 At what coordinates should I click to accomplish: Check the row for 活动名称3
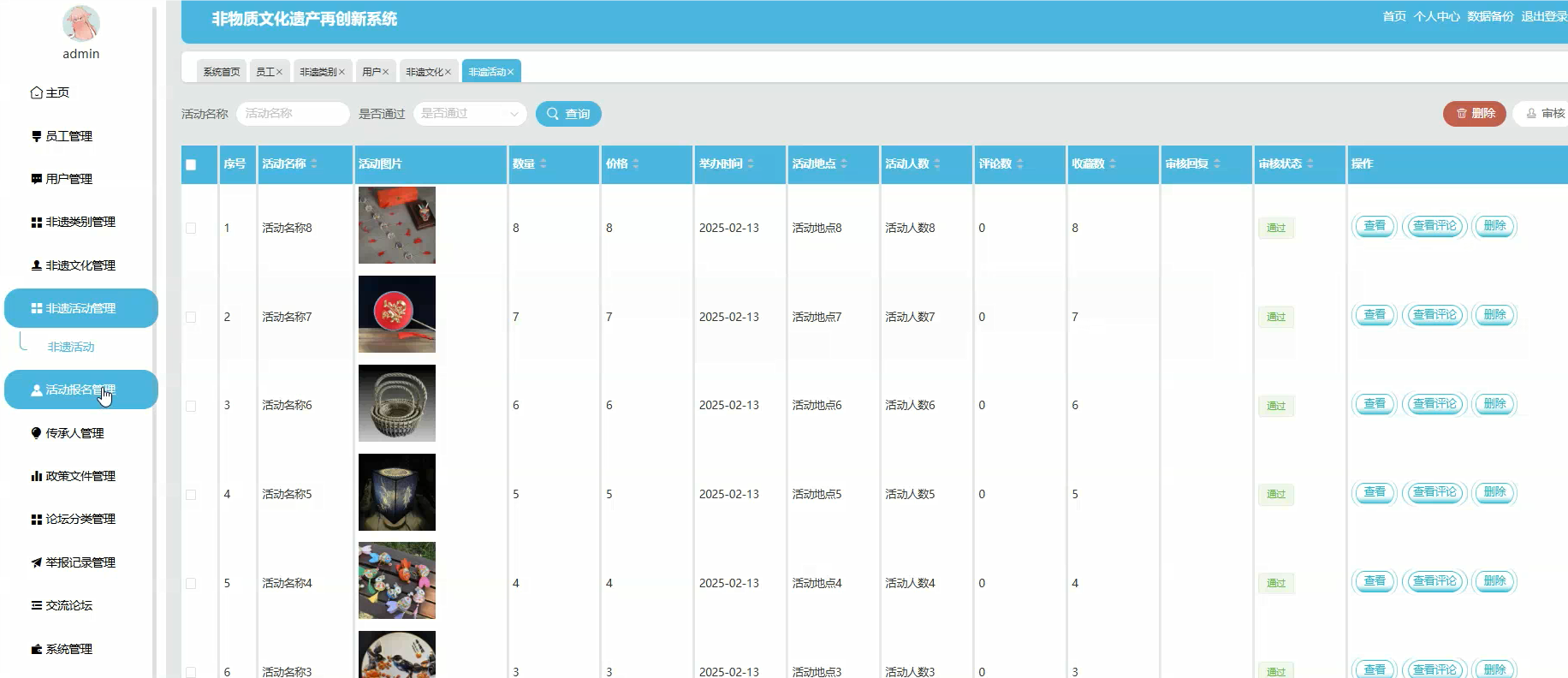point(191,672)
